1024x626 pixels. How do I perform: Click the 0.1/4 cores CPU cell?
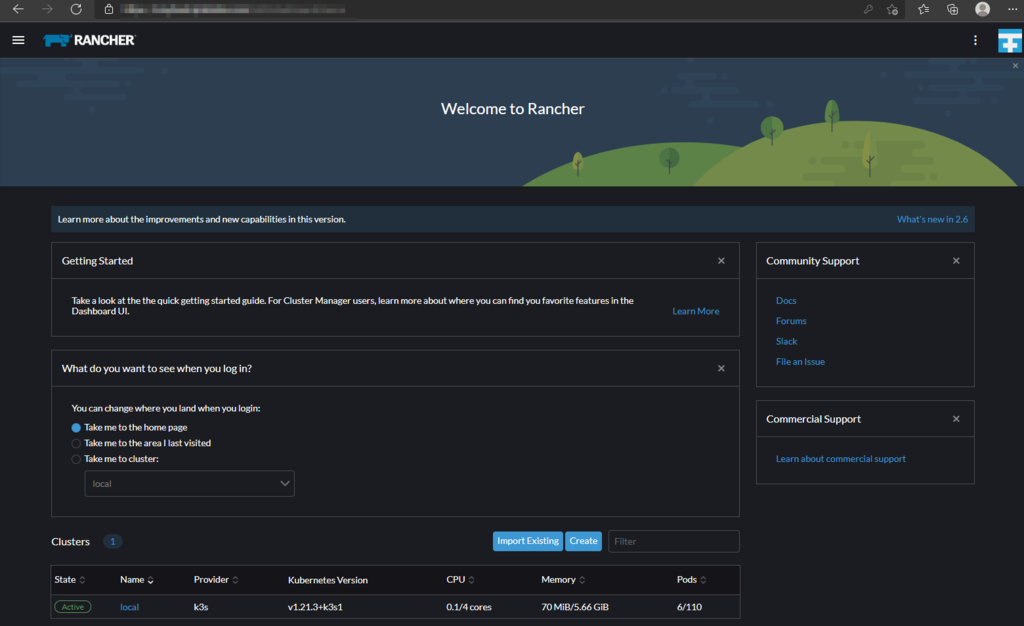pyautogui.click(x=469, y=607)
